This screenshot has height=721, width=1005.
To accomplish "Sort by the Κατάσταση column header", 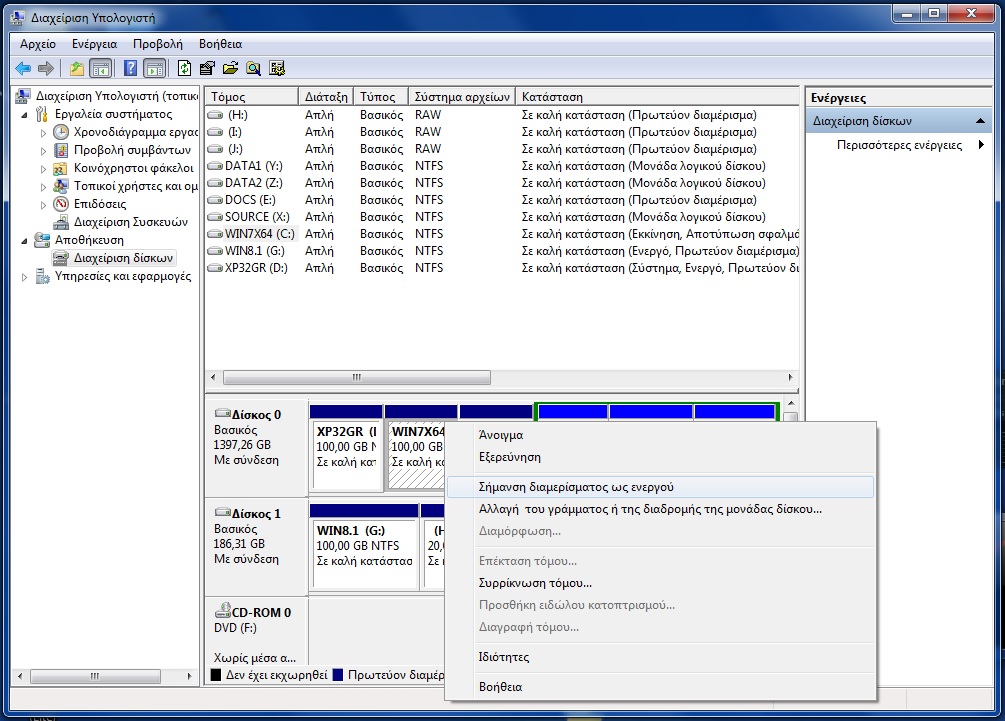I will click(x=657, y=96).
